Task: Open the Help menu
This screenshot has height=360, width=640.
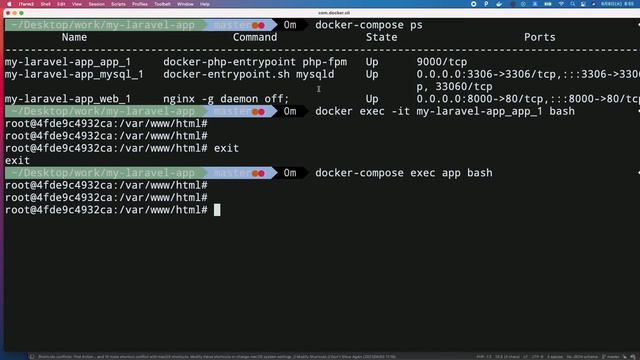Action: point(204,4)
